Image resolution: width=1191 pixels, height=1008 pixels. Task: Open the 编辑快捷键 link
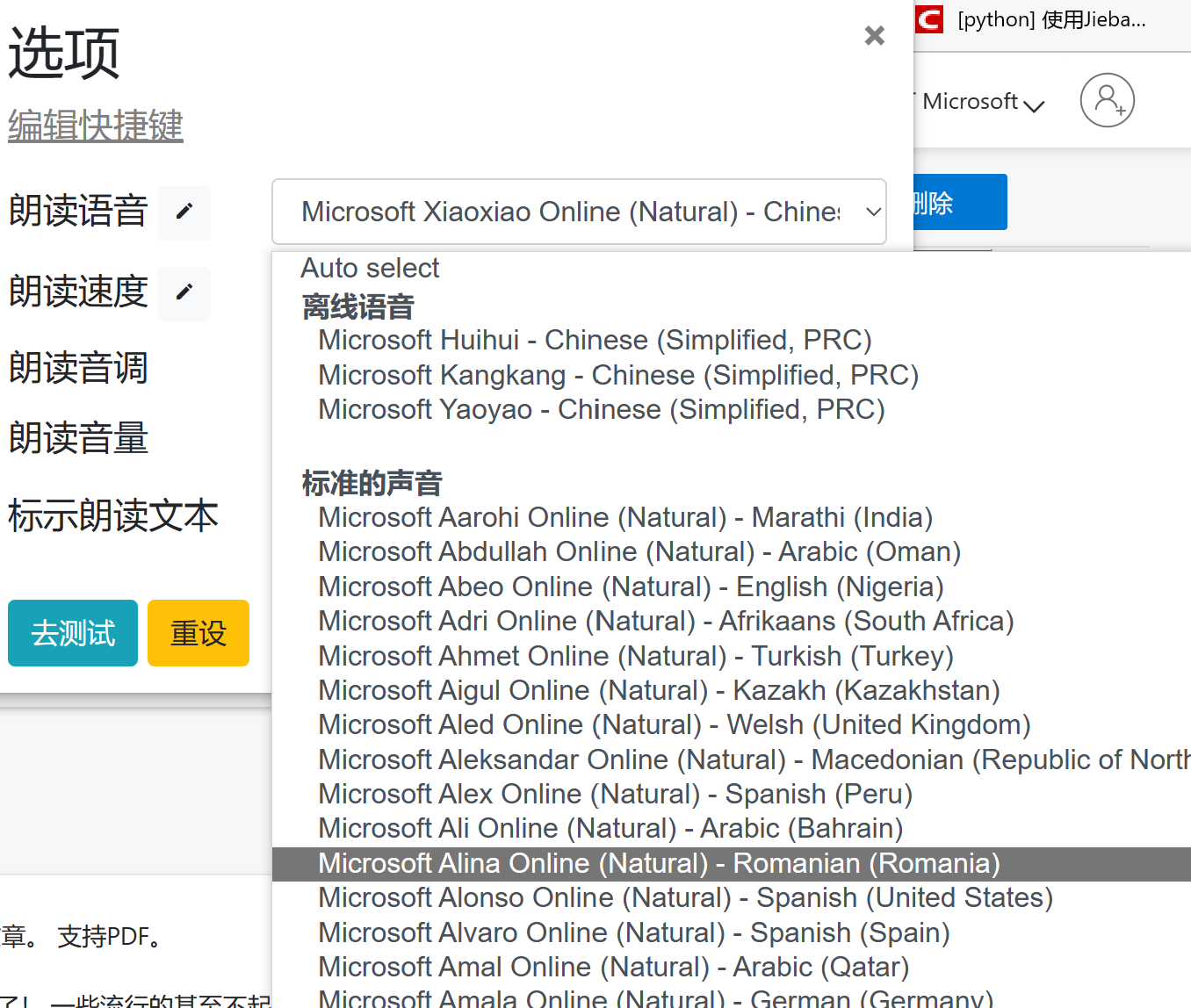[x=96, y=126]
